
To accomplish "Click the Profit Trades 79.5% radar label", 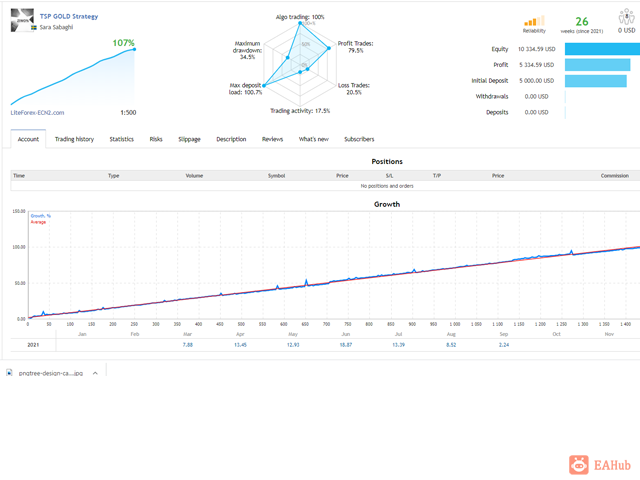I will tap(356, 47).
